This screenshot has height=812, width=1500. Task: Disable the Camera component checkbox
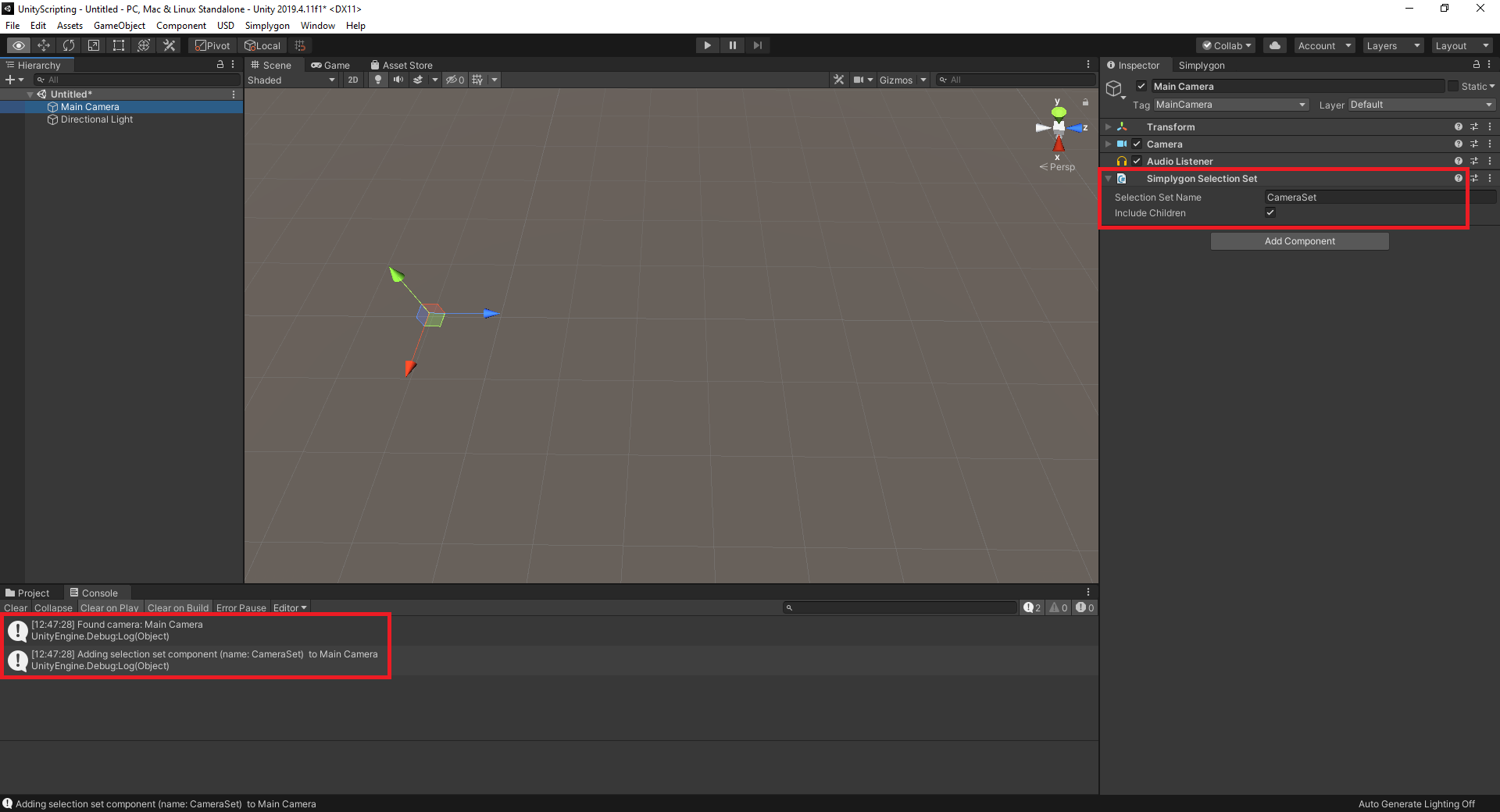click(1137, 144)
